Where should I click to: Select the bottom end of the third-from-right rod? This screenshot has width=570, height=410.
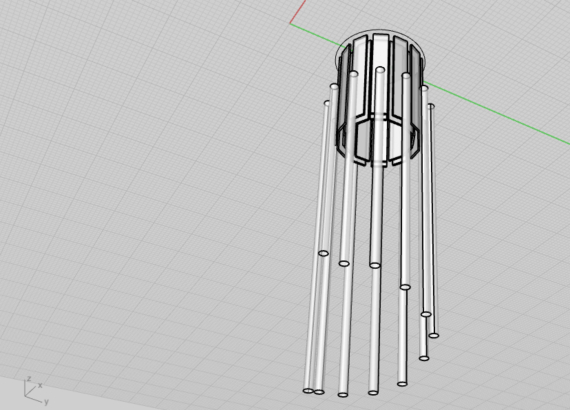[x=402, y=383]
